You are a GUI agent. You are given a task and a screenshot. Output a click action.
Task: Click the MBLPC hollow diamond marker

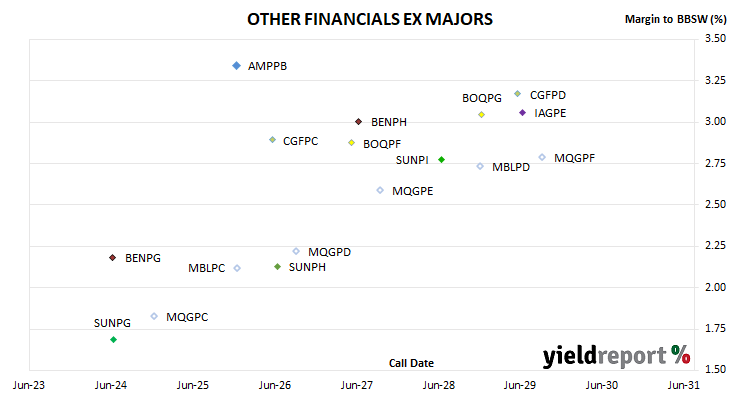click(x=237, y=268)
